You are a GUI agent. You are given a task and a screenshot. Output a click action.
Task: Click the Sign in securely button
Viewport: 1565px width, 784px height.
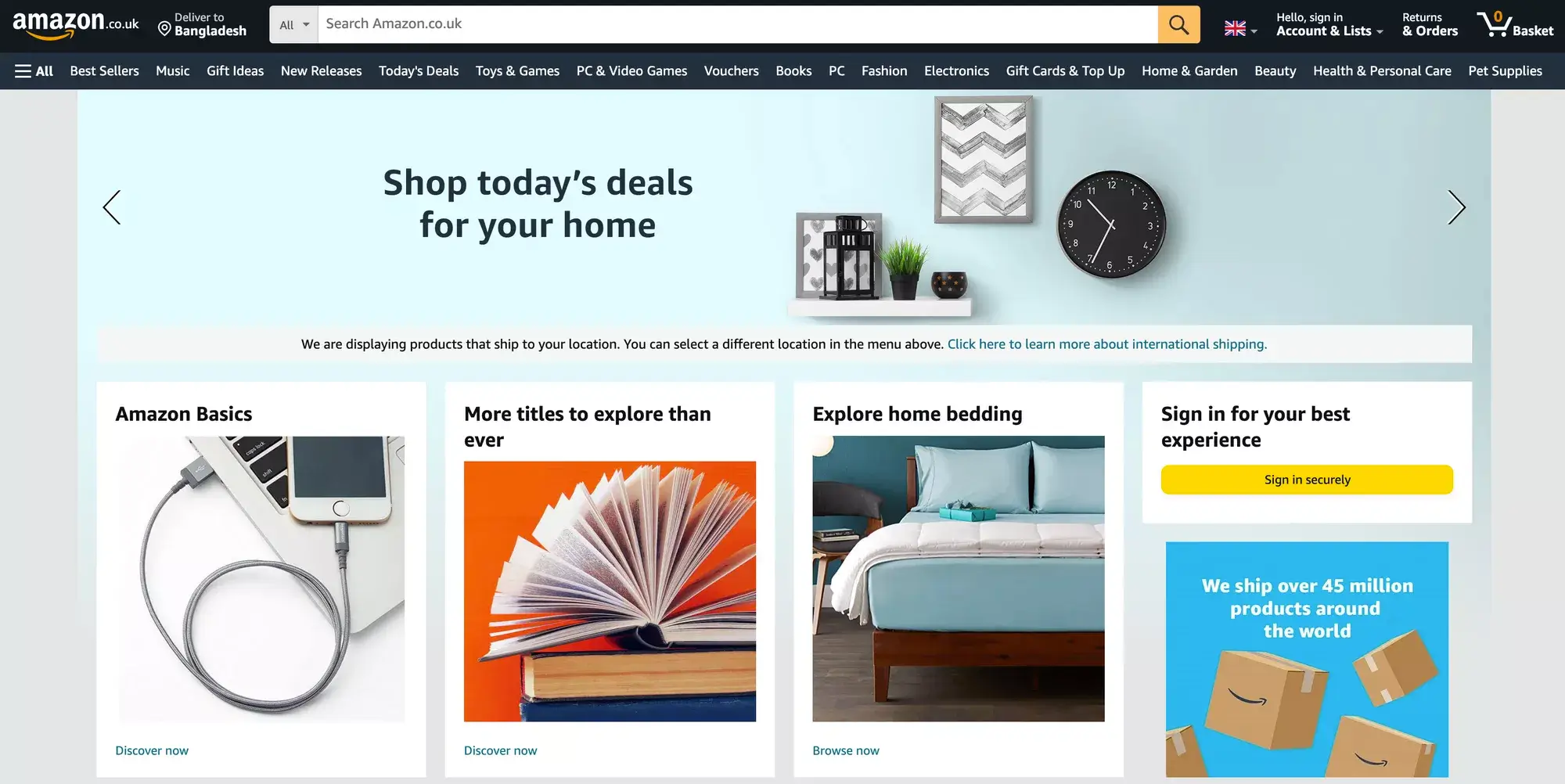click(1307, 480)
